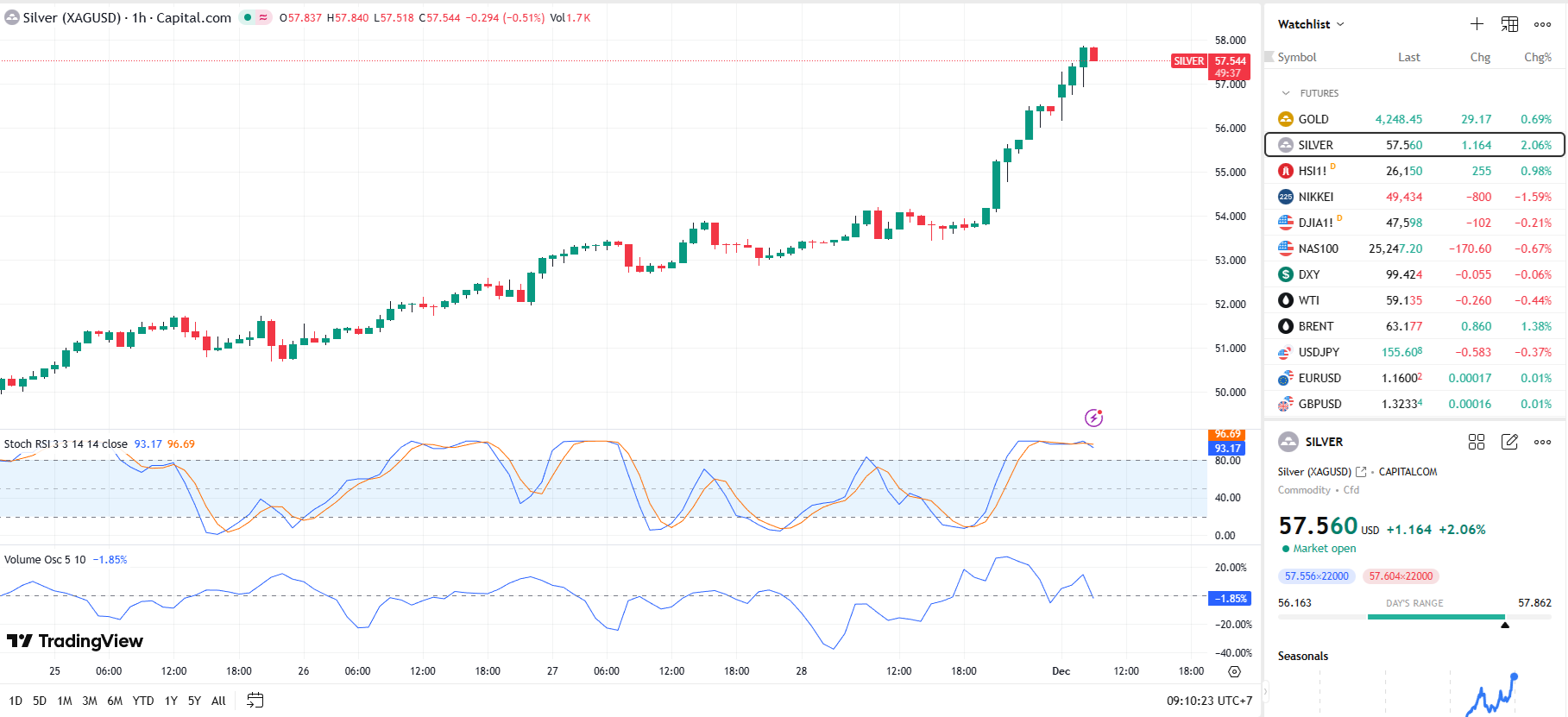This screenshot has height=717, width=1568.
Task: Click the timezone clock 09:10:23 UTC+7
Action: (x=1208, y=701)
